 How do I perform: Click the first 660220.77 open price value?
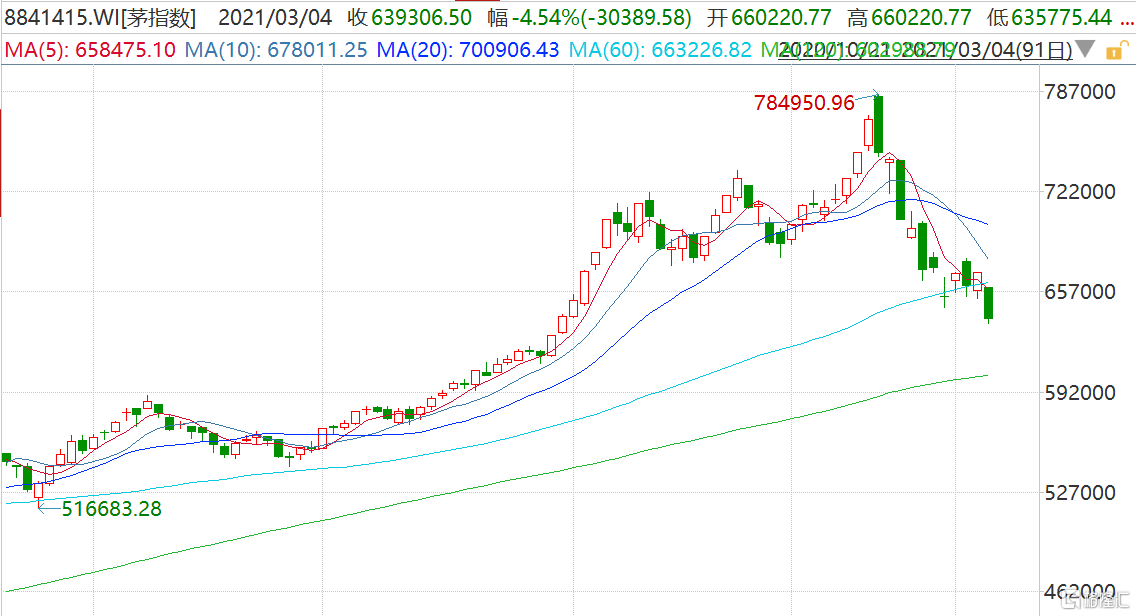tap(781, 17)
